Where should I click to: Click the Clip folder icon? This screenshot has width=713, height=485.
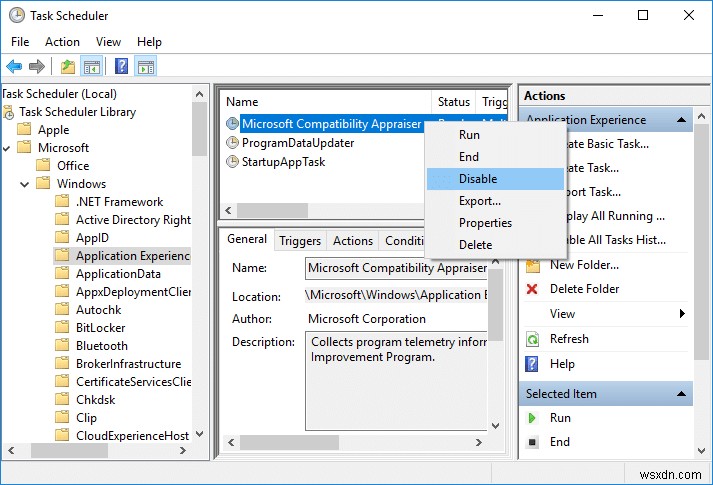pos(62,417)
